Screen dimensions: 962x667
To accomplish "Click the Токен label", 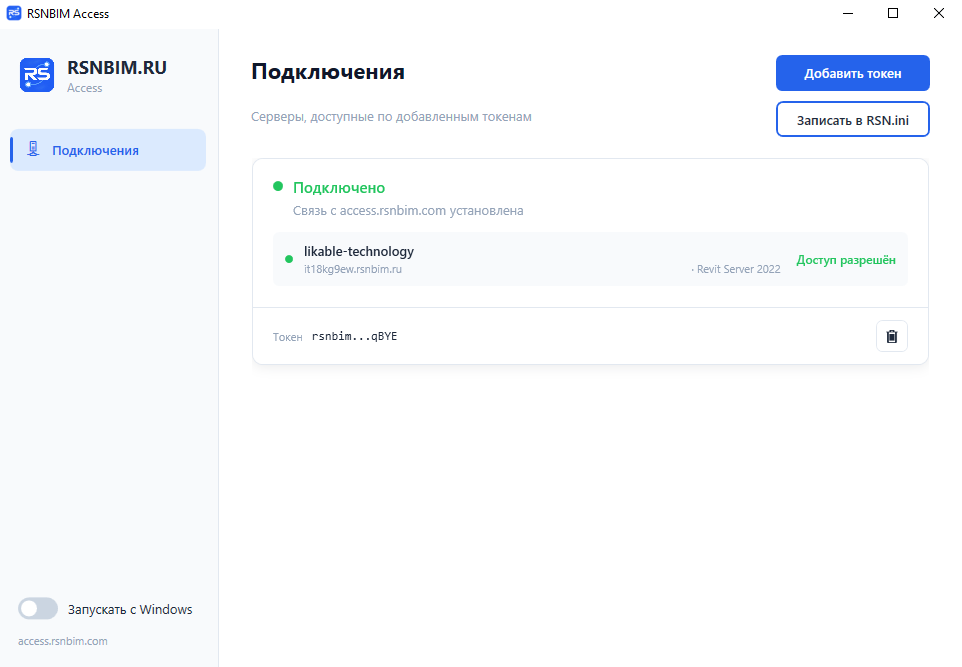I will pyautogui.click(x=287, y=337).
